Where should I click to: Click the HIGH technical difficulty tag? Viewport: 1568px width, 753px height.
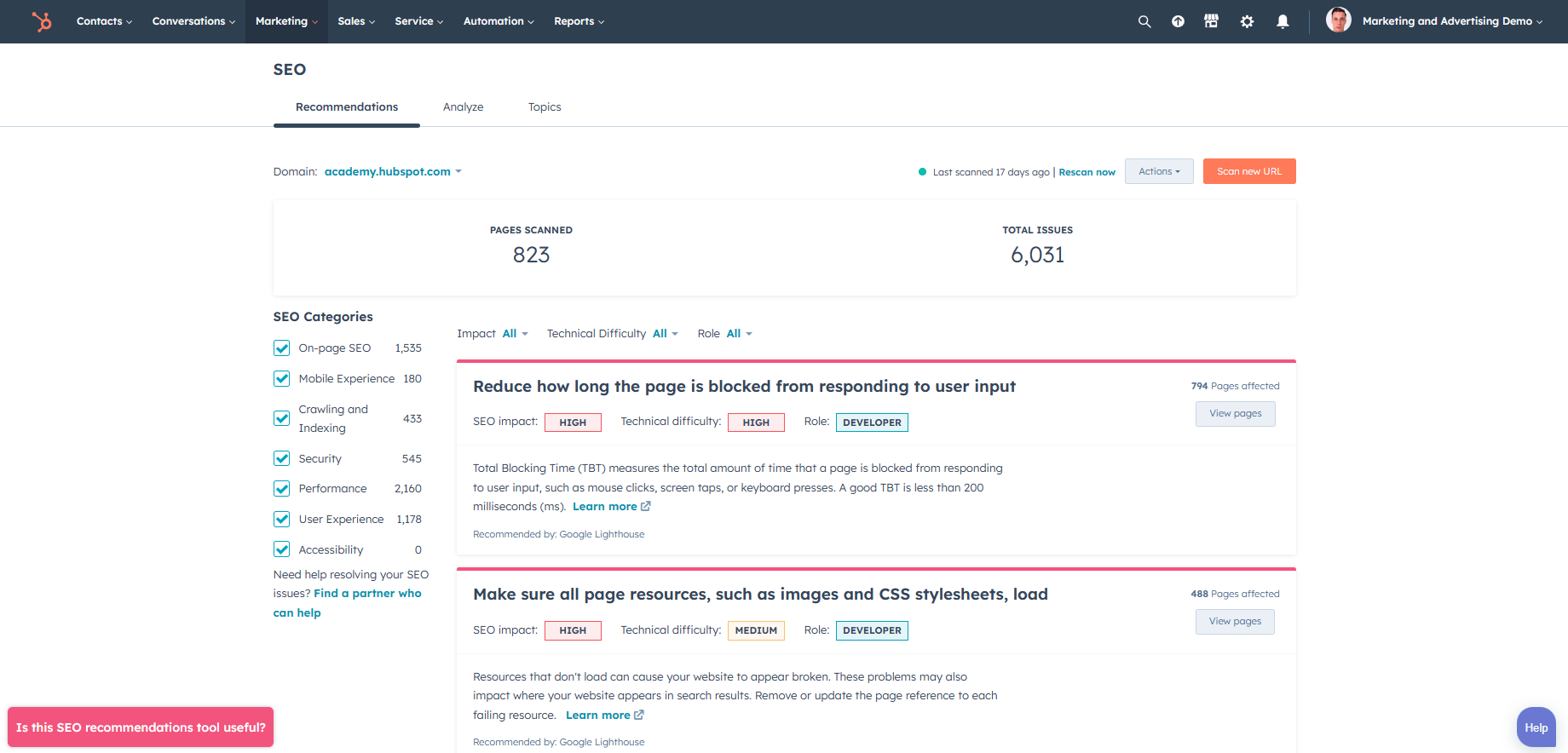(756, 422)
